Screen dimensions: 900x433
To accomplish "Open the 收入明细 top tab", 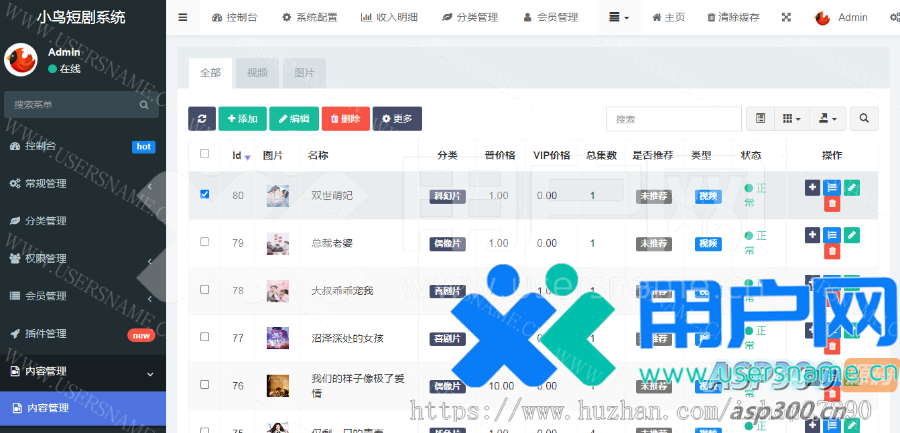I will pyautogui.click(x=389, y=17).
